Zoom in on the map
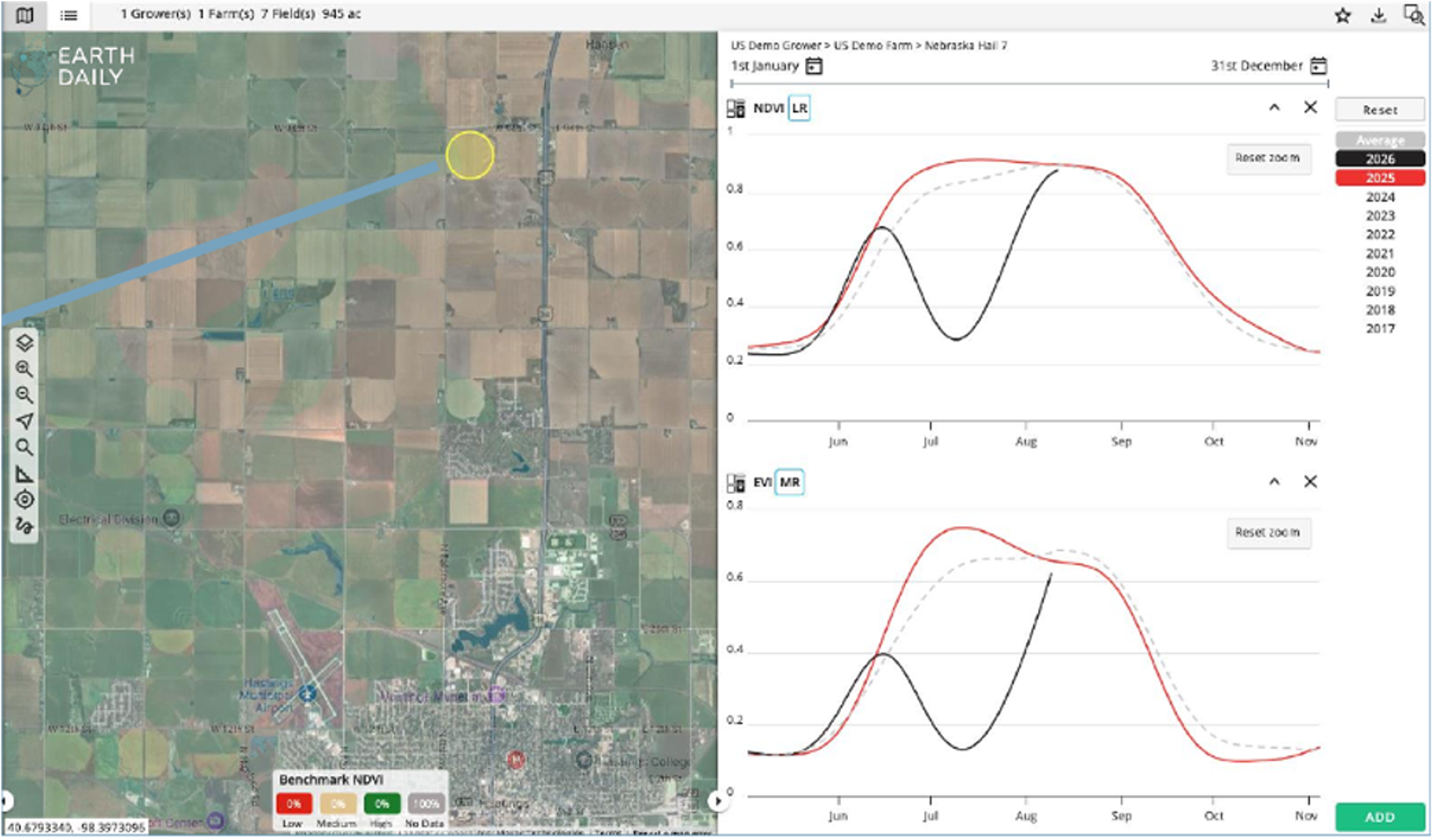The image size is (1433, 840). coord(25,369)
